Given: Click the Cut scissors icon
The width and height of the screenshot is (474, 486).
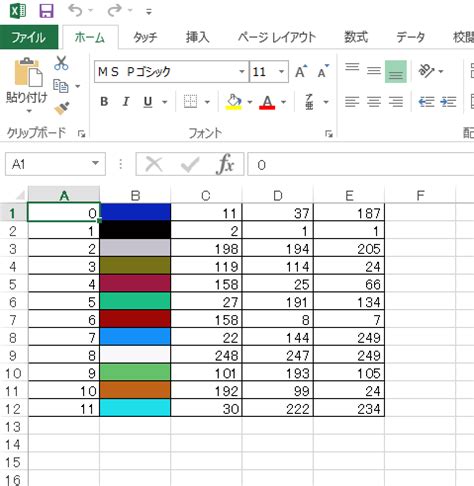Looking at the screenshot, I should coord(61,63).
